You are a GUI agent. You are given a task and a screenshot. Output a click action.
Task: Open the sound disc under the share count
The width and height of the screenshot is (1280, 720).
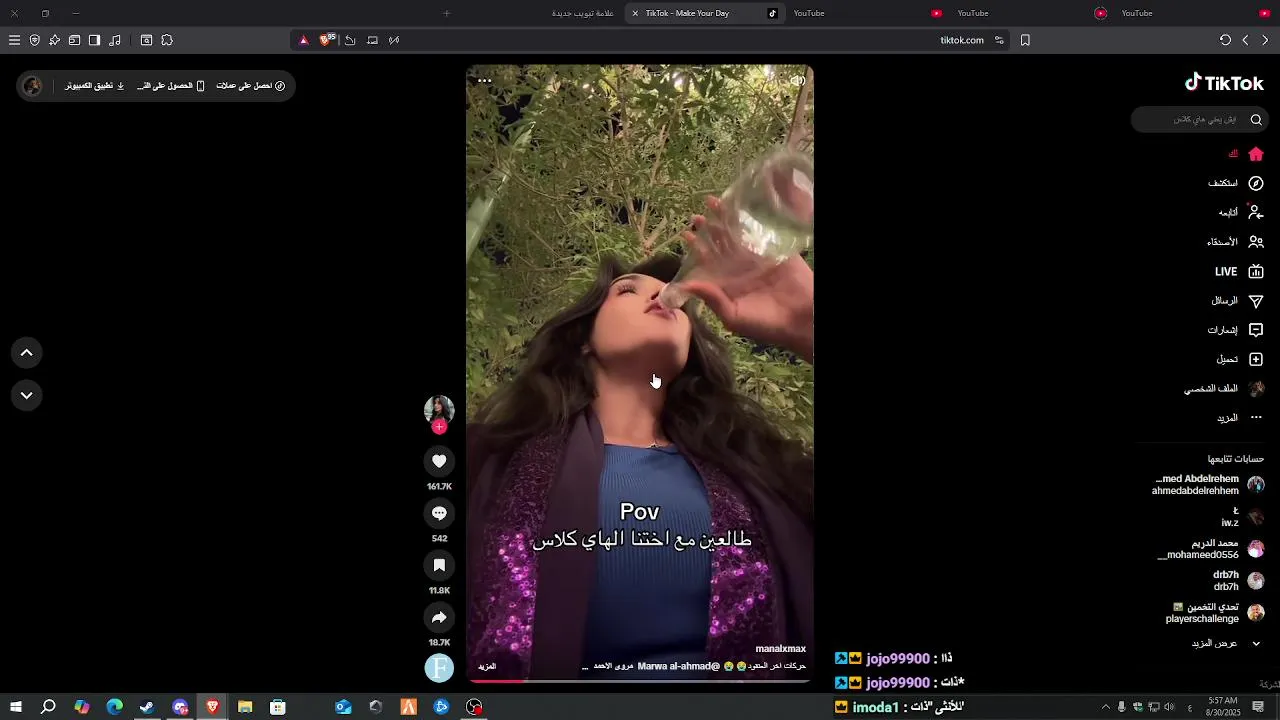point(439,668)
